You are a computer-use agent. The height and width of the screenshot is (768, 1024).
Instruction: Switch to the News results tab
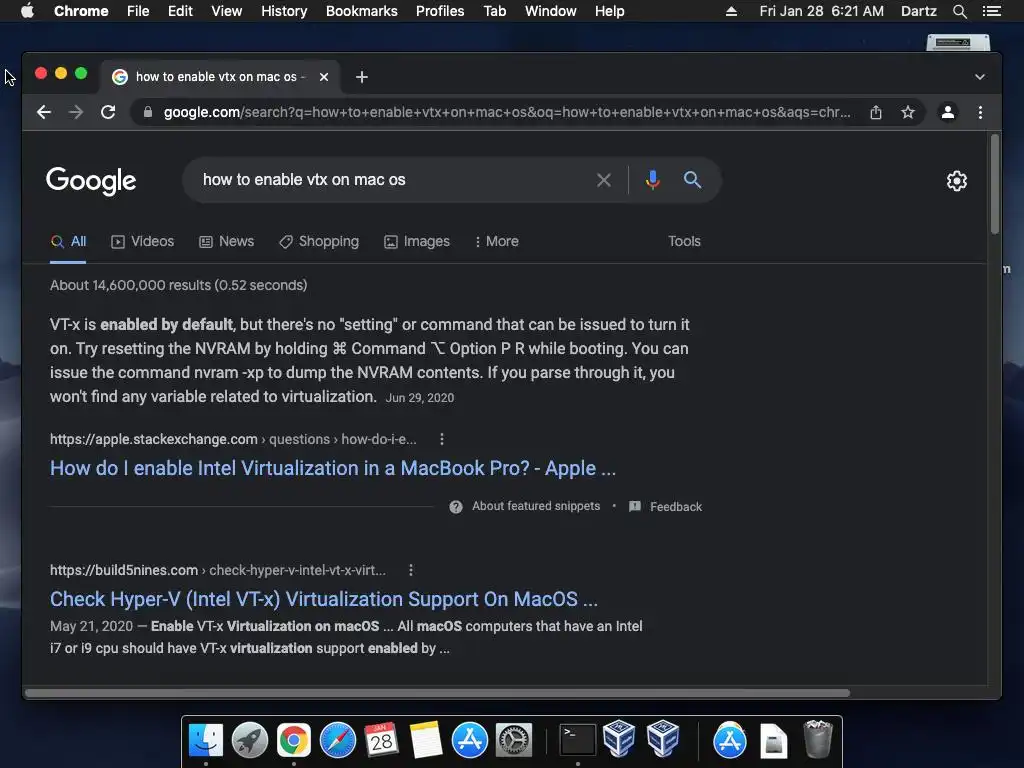click(x=227, y=242)
